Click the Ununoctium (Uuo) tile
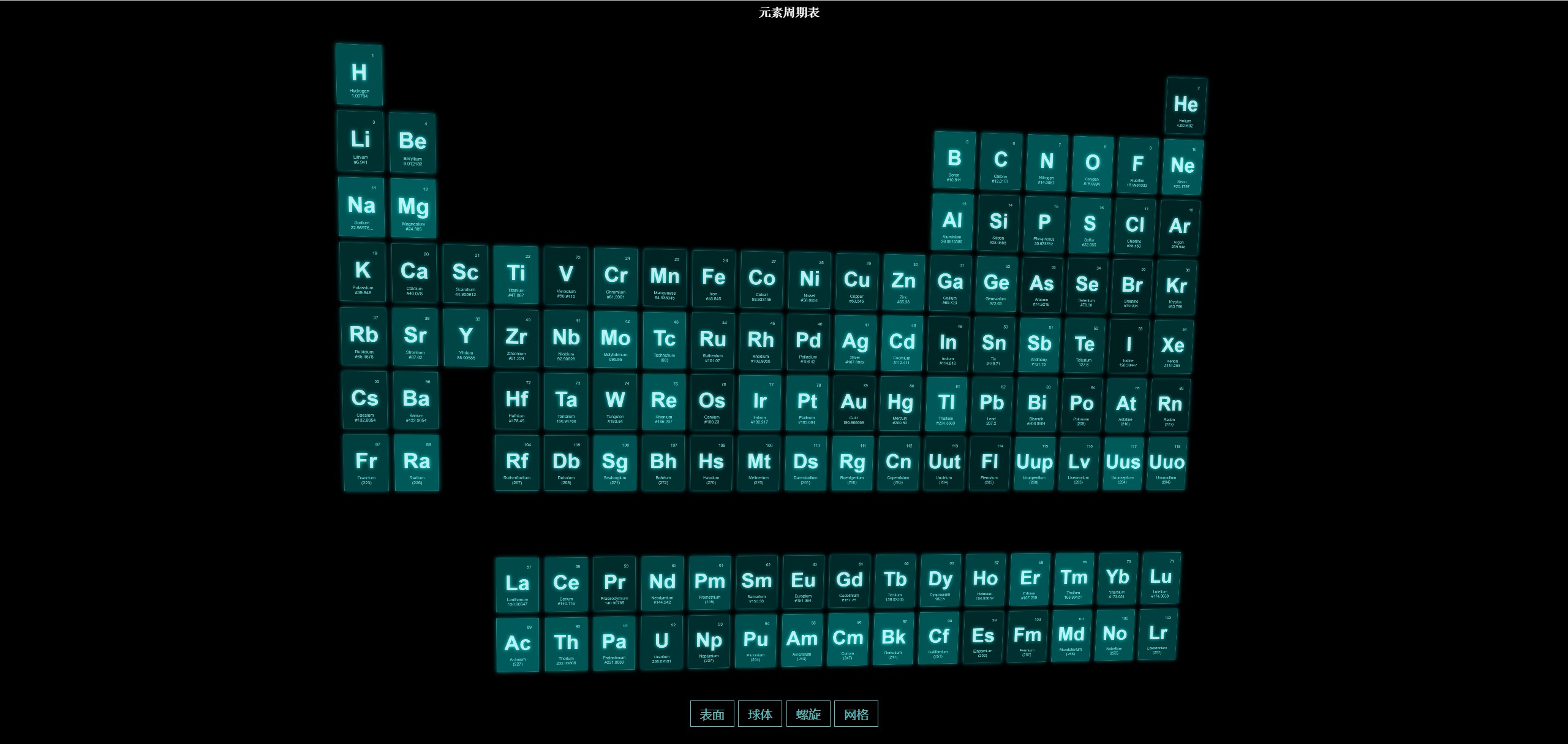 [x=1167, y=463]
